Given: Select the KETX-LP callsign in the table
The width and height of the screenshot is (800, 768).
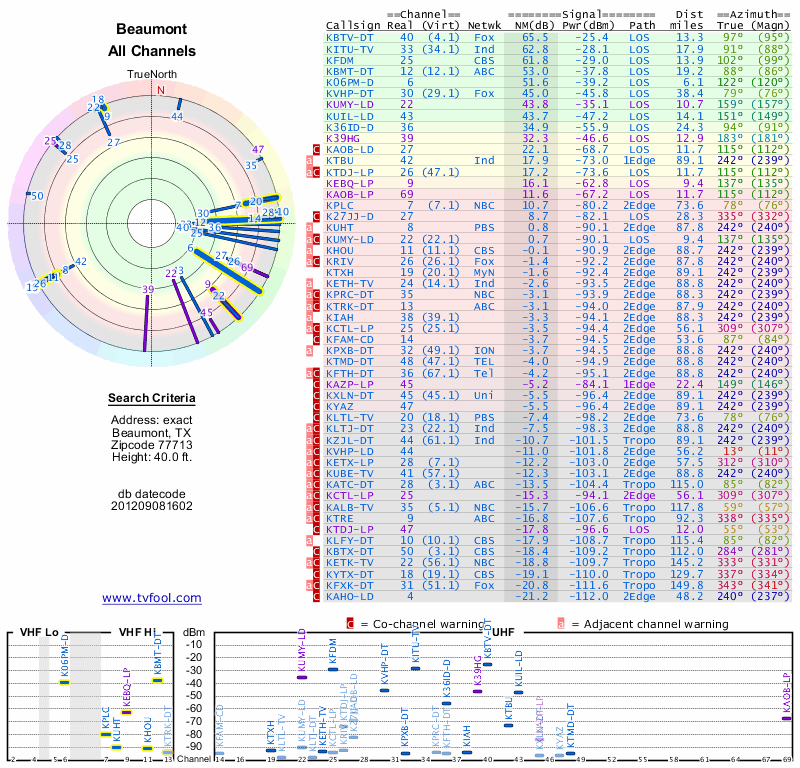Looking at the screenshot, I should 350,462.
